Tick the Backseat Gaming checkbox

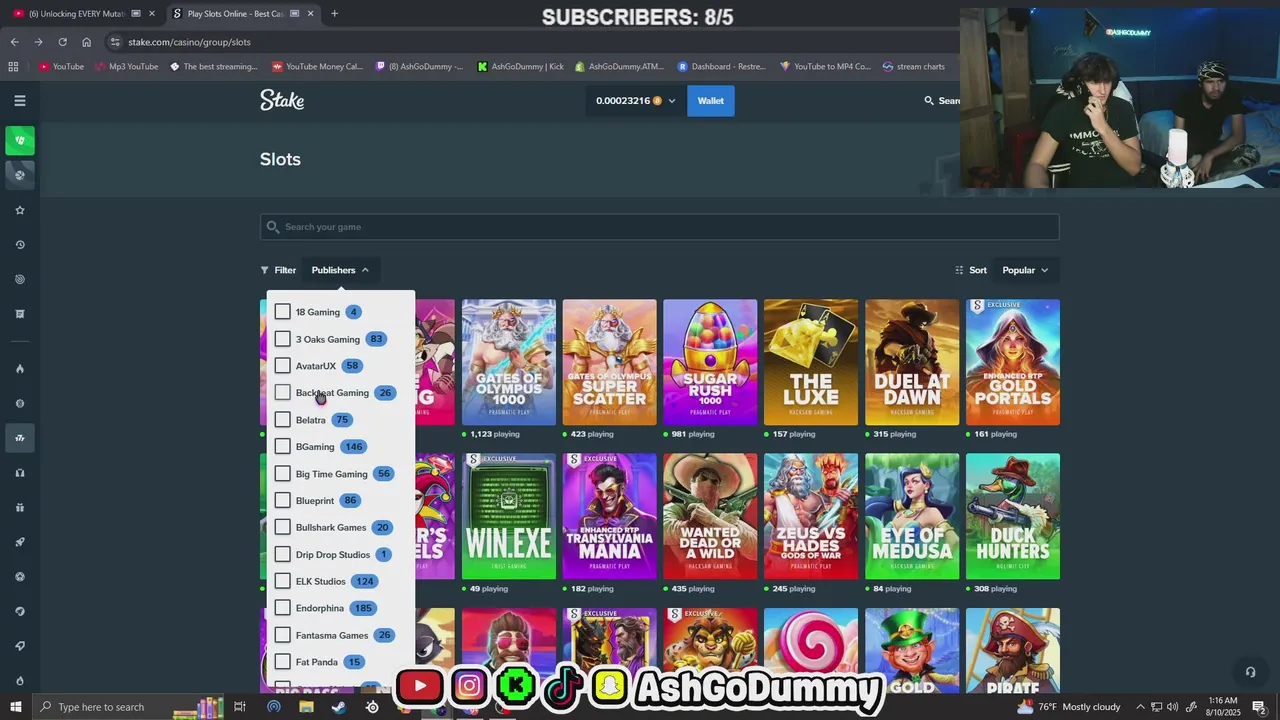[282, 393]
